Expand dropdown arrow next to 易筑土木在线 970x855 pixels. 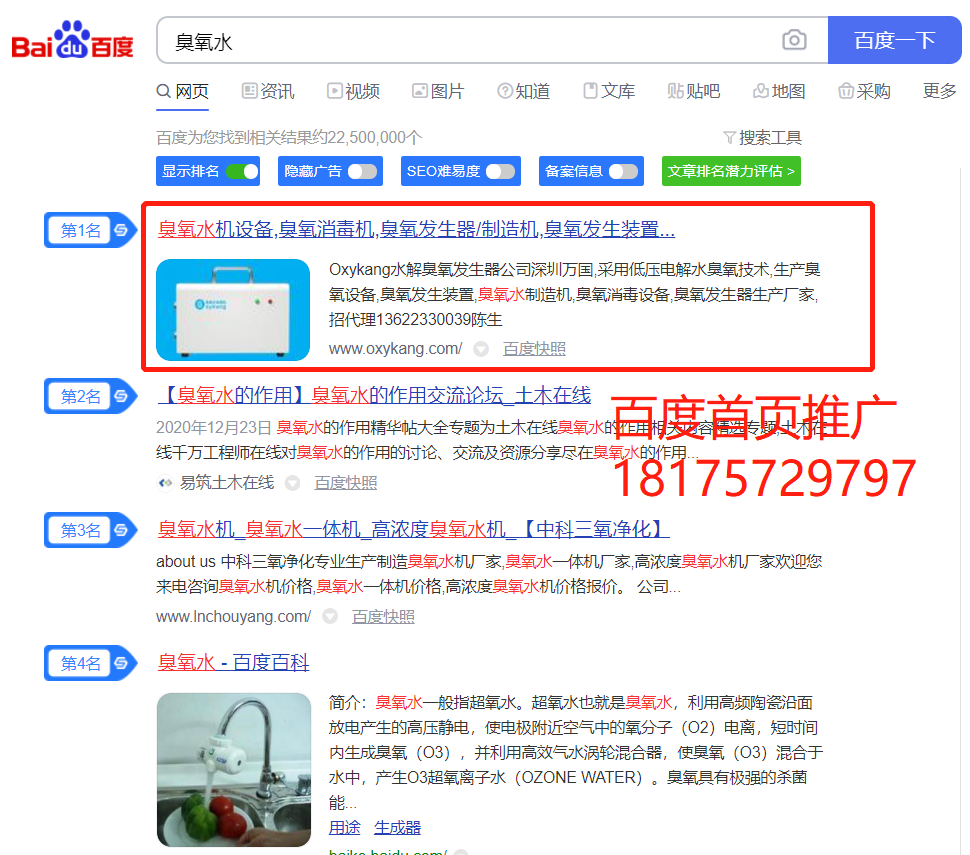tap(292, 483)
